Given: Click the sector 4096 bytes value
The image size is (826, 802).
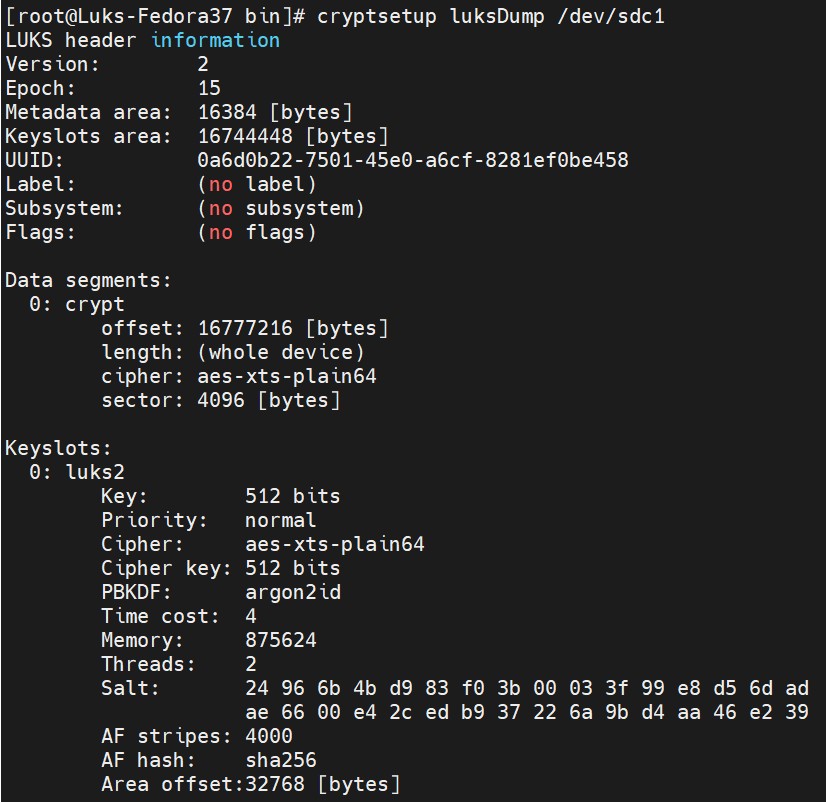Looking at the screenshot, I should [269, 400].
